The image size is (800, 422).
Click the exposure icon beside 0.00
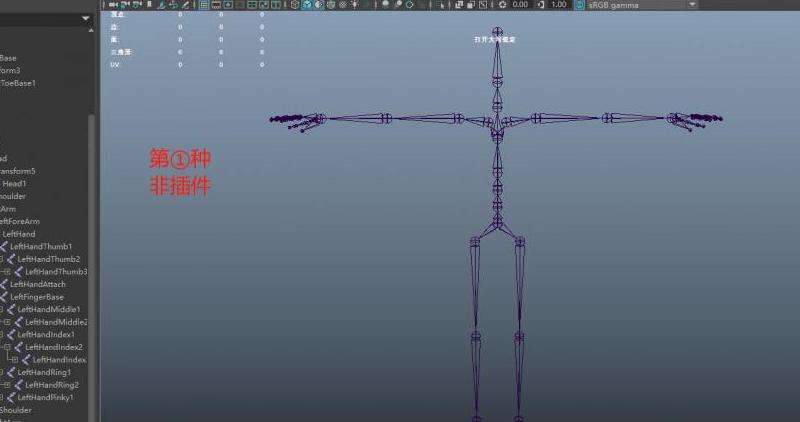503,5
